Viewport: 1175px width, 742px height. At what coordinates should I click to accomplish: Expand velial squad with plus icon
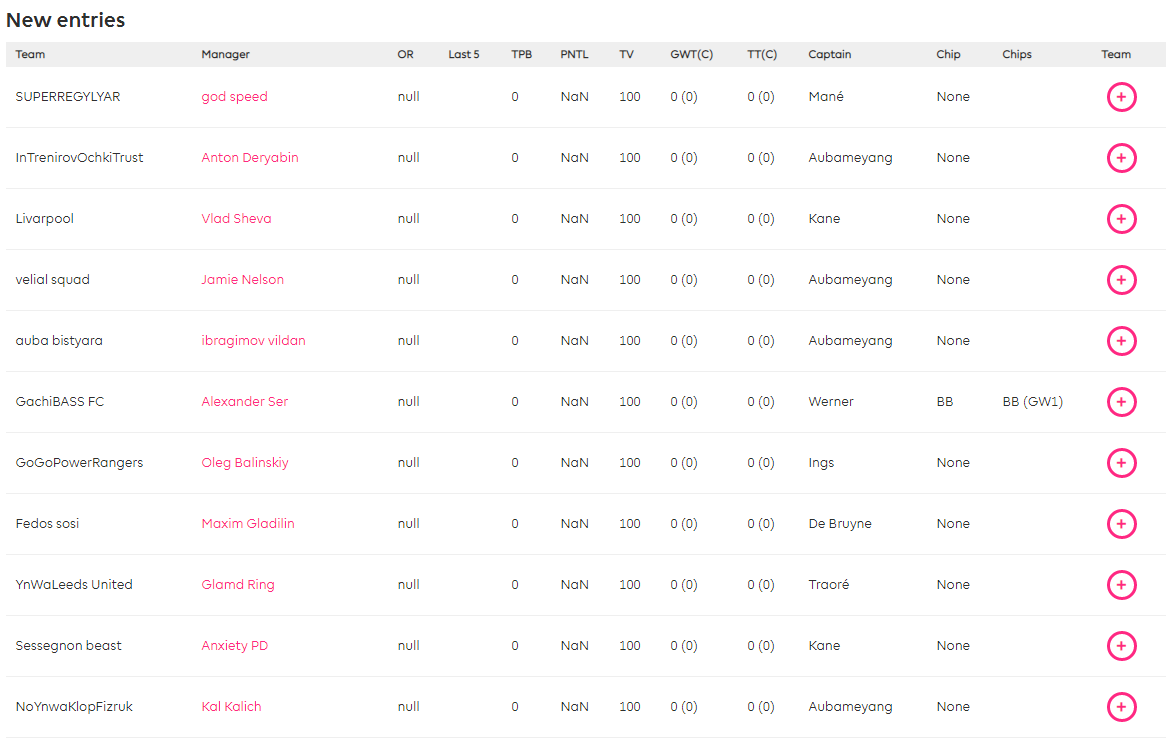pyautogui.click(x=1121, y=280)
